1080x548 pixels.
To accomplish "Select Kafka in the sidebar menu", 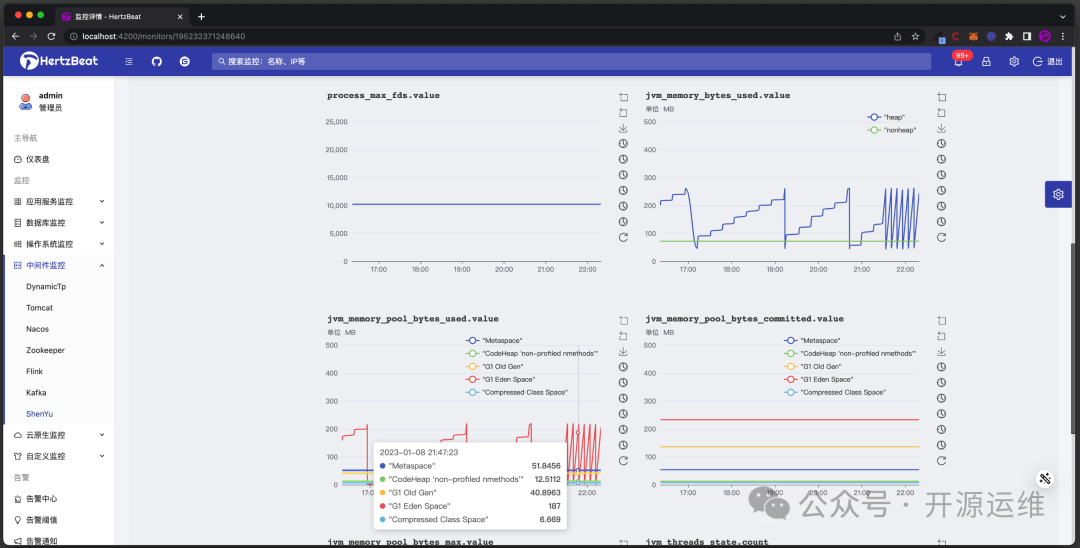I will pos(36,393).
